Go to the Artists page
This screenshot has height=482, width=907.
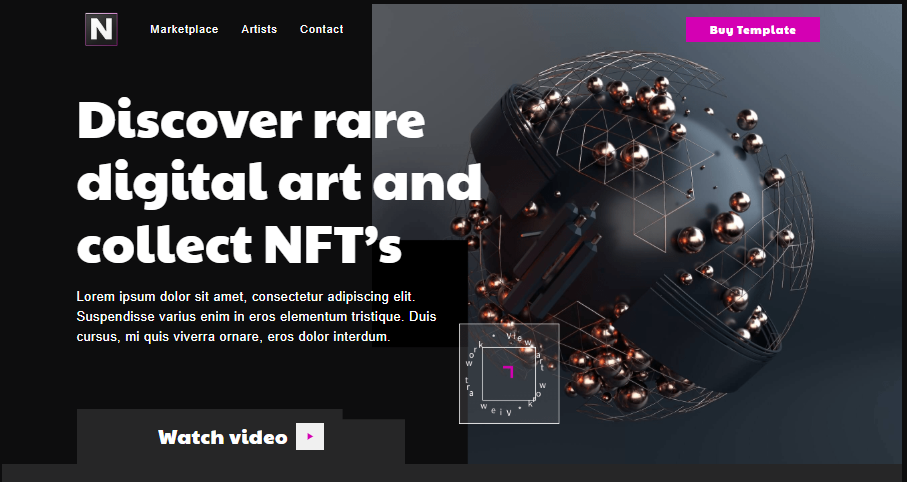[x=259, y=30]
